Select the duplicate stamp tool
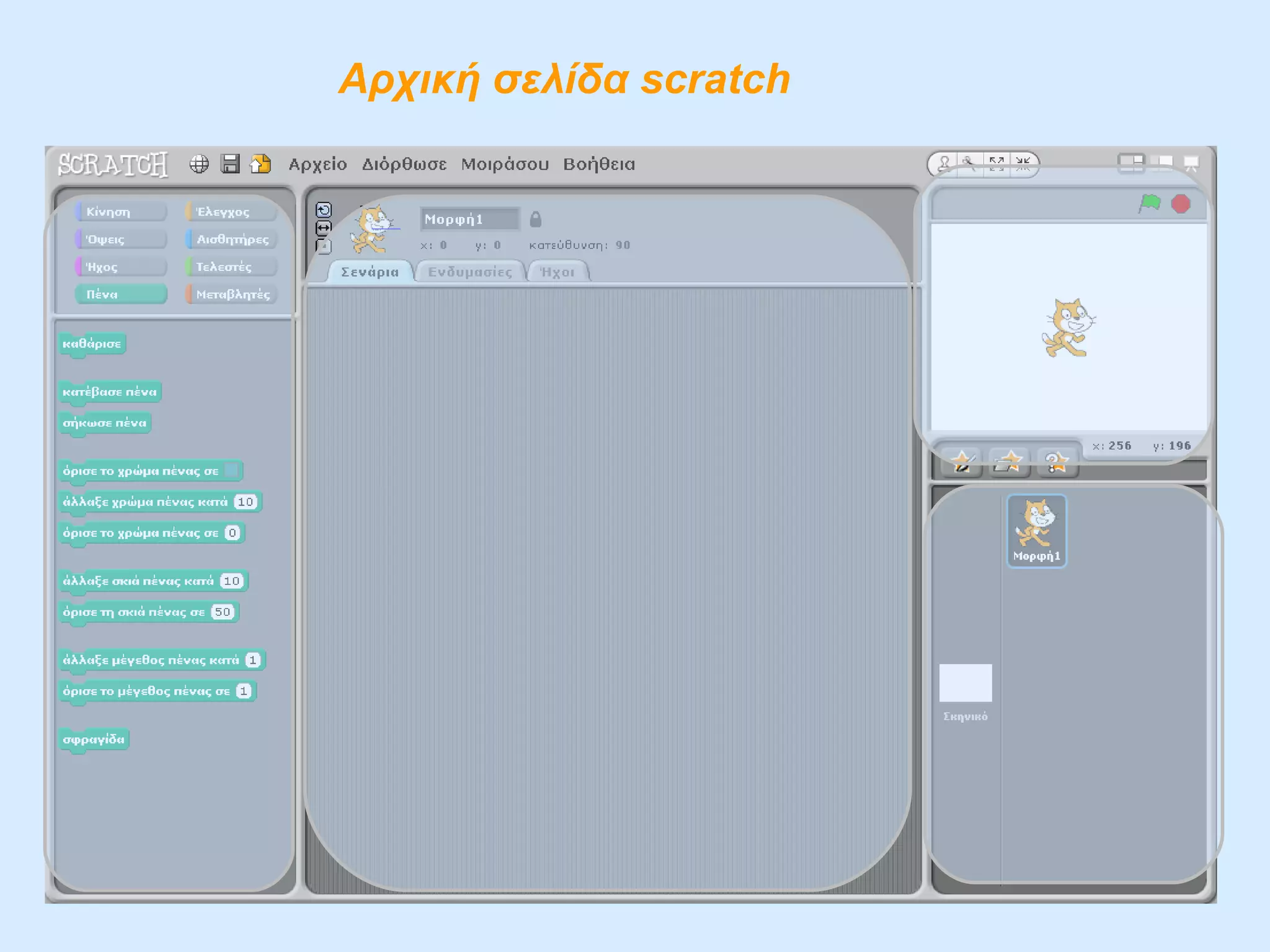 [x=944, y=164]
